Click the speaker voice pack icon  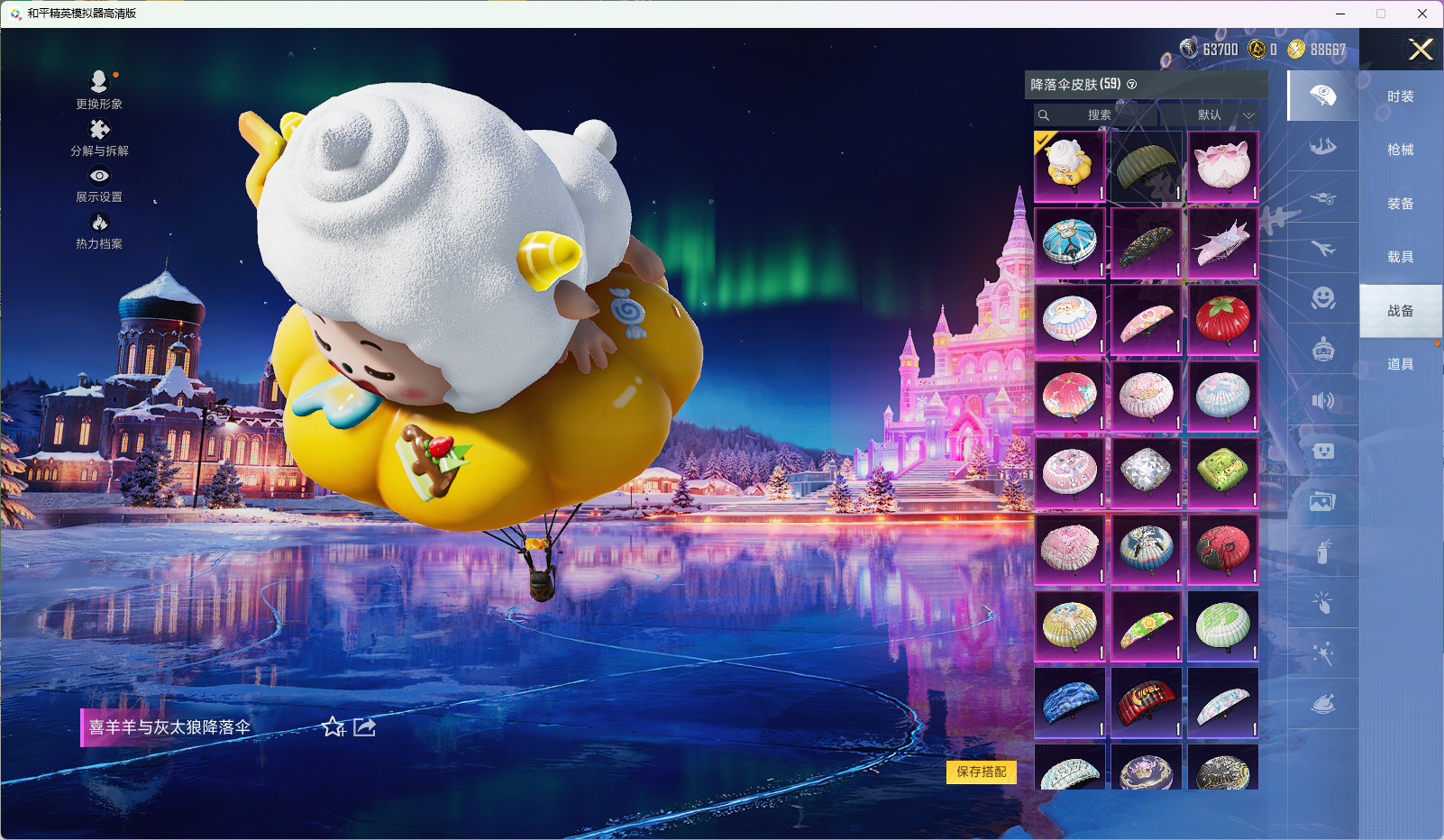pyautogui.click(x=1322, y=400)
